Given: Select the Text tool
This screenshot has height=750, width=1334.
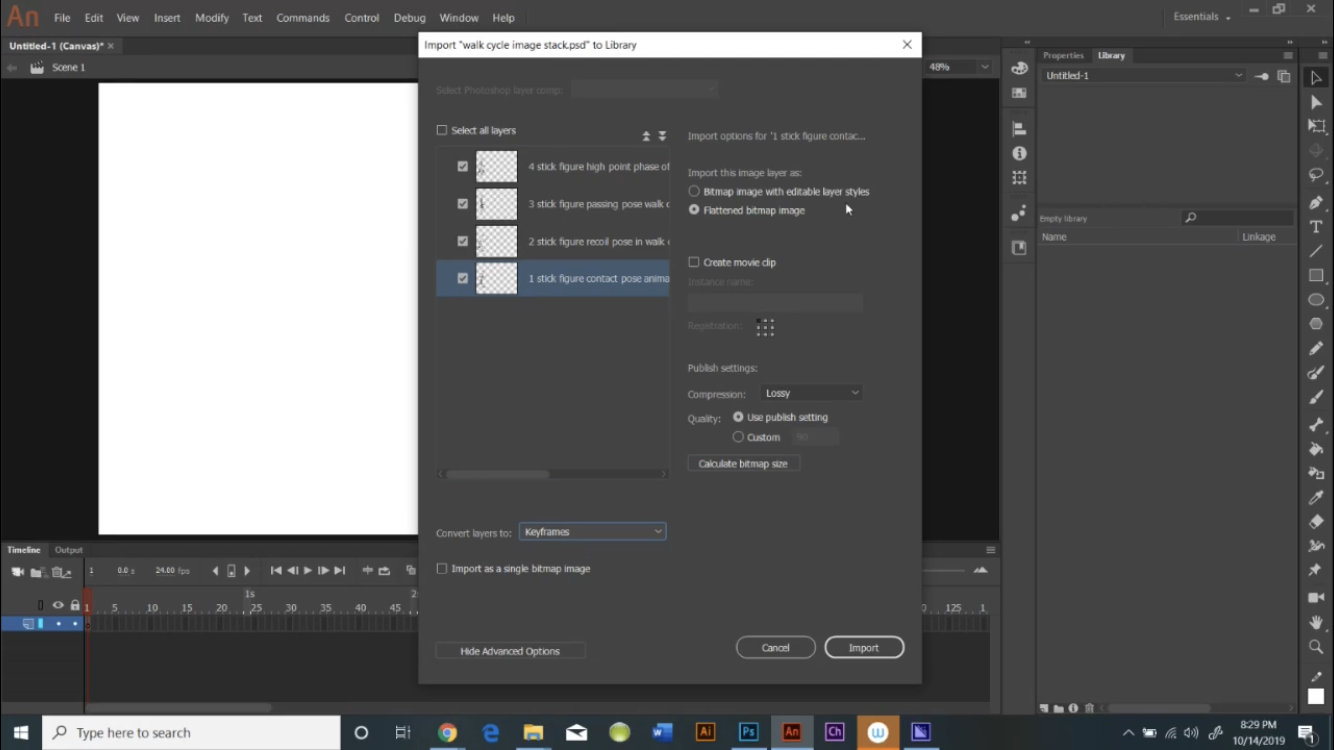Looking at the screenshot, I should click(x=1315, y=226).
